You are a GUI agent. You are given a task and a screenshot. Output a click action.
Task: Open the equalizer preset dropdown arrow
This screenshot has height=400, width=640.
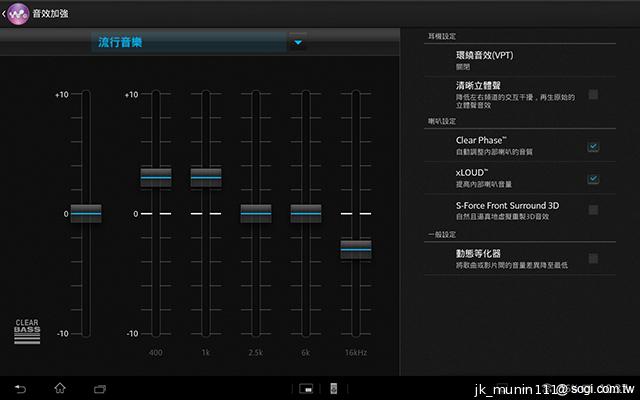click(298, 42)
